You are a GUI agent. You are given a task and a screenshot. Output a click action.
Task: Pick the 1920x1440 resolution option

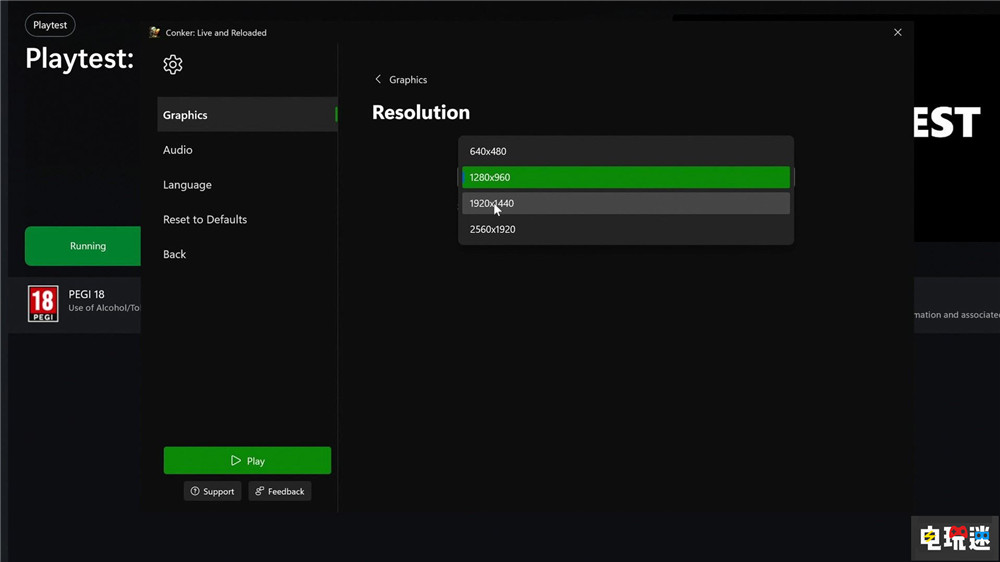point(626,203)
